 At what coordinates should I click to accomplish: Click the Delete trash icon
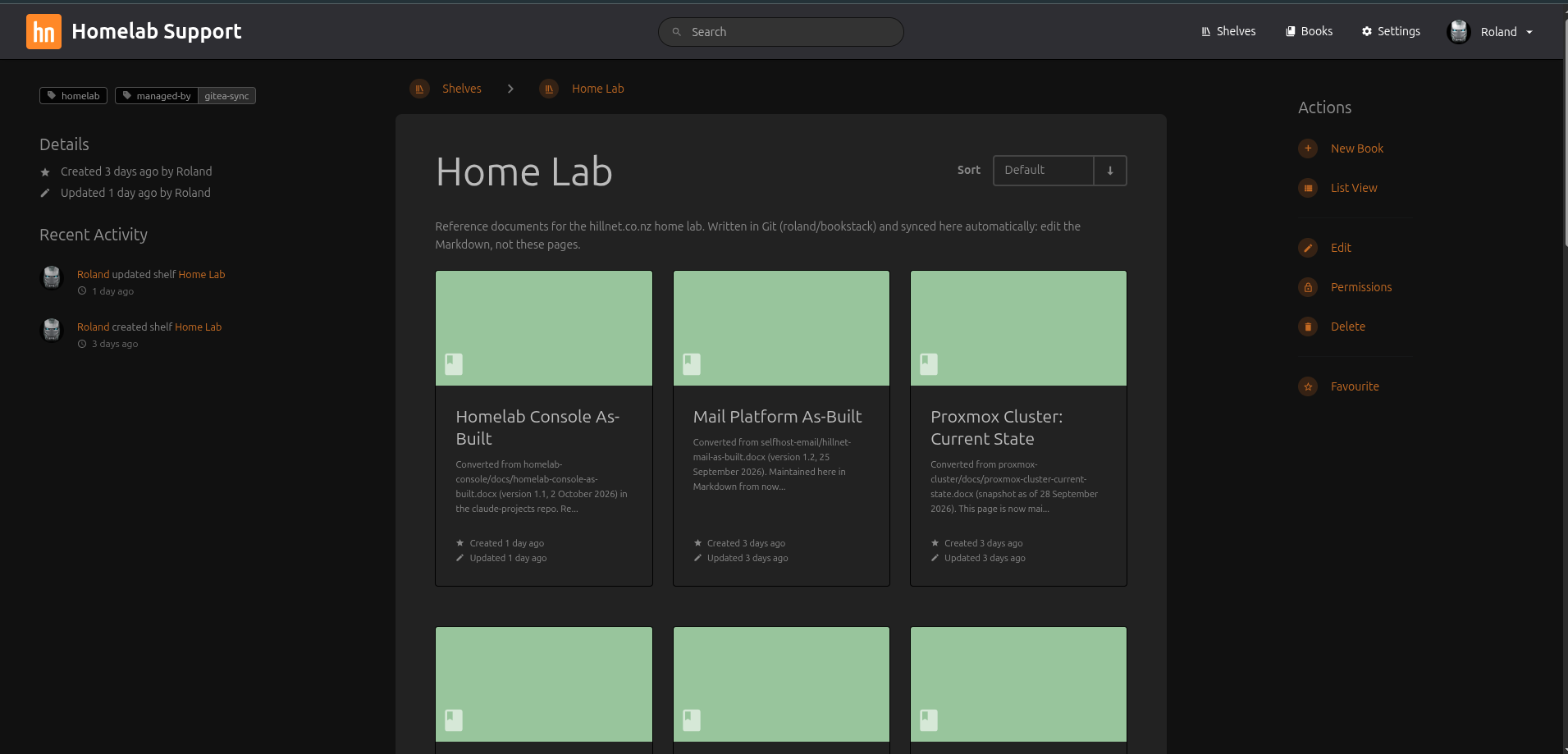(x=1308, y=327)
